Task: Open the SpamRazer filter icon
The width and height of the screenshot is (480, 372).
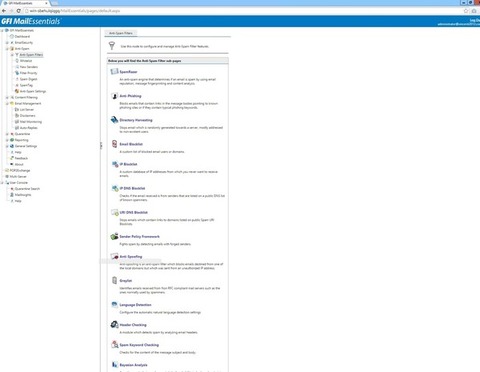Action: click(x=114, y=71)
